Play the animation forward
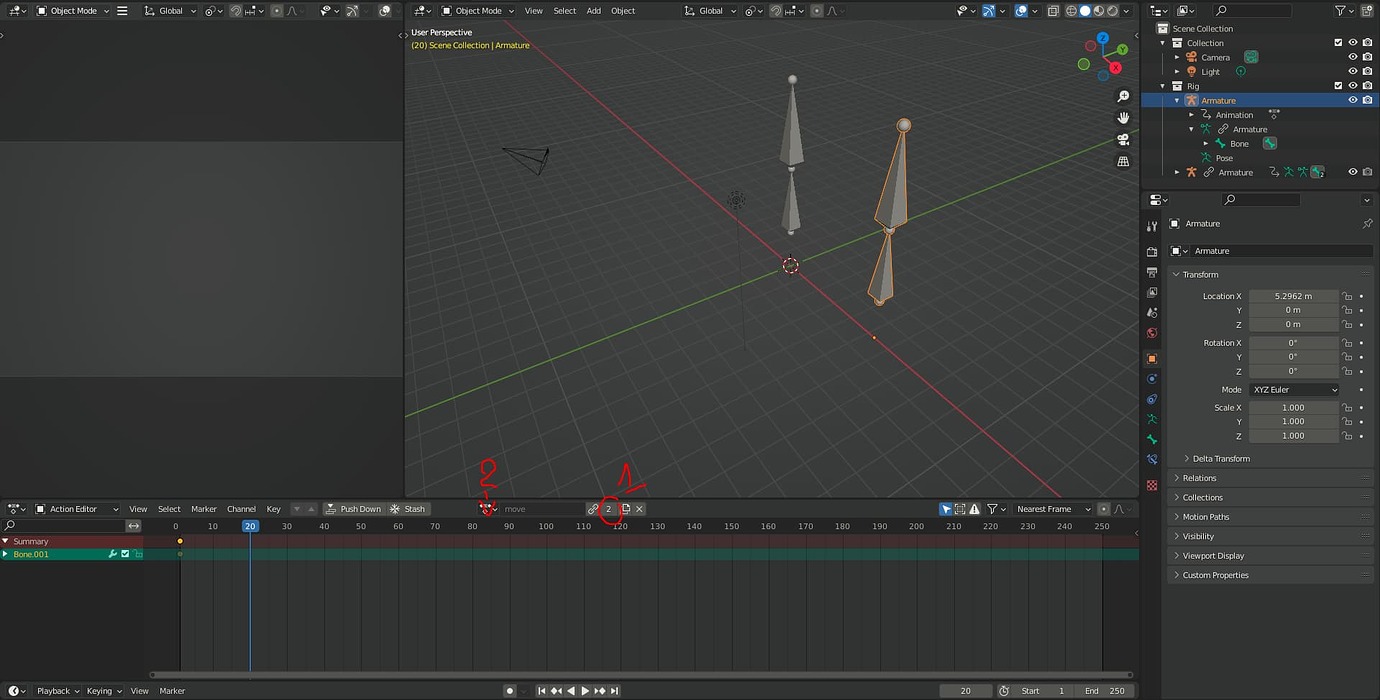The height and width of the screenshot is (700, 1380). coord(585,691)
